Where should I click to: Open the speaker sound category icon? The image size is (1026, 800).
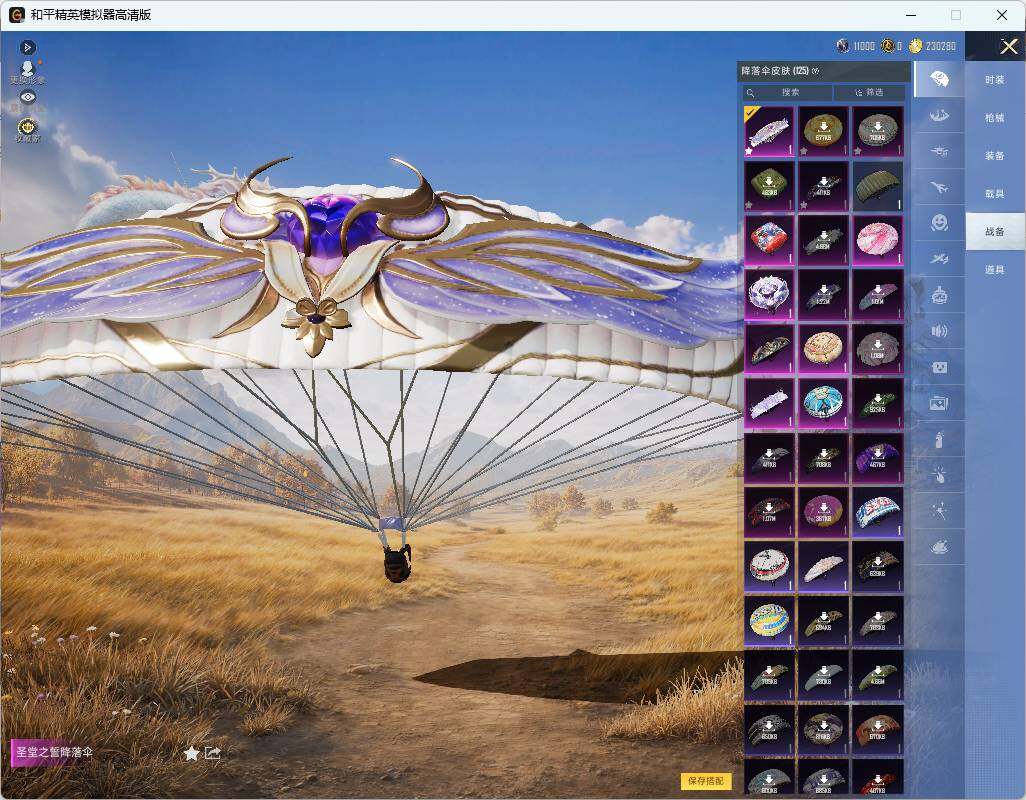pos(939,331)
